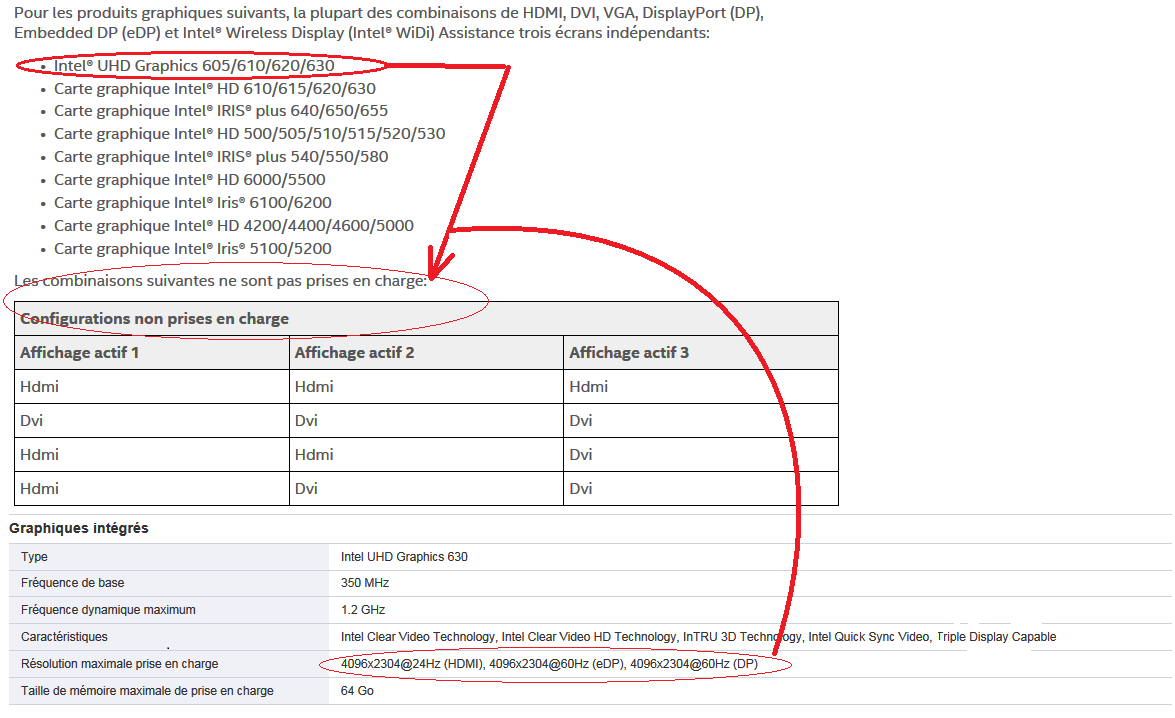Select 'Carte graphique Intel® HD 610/615/620/630' bullet
The image size is (1175, 718).
point(215,88)
